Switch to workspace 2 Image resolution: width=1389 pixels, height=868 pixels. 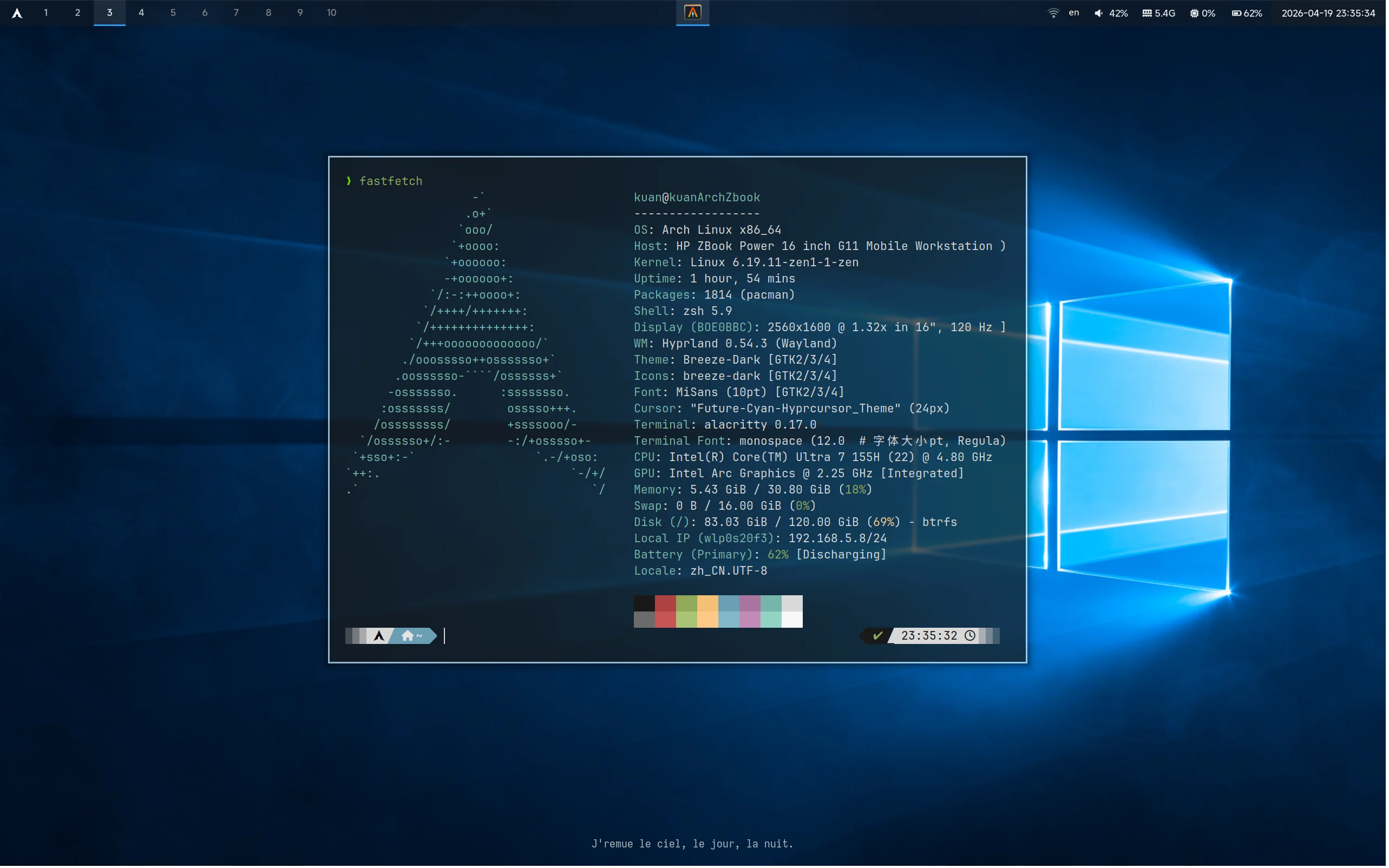click(x=77, y=12)
